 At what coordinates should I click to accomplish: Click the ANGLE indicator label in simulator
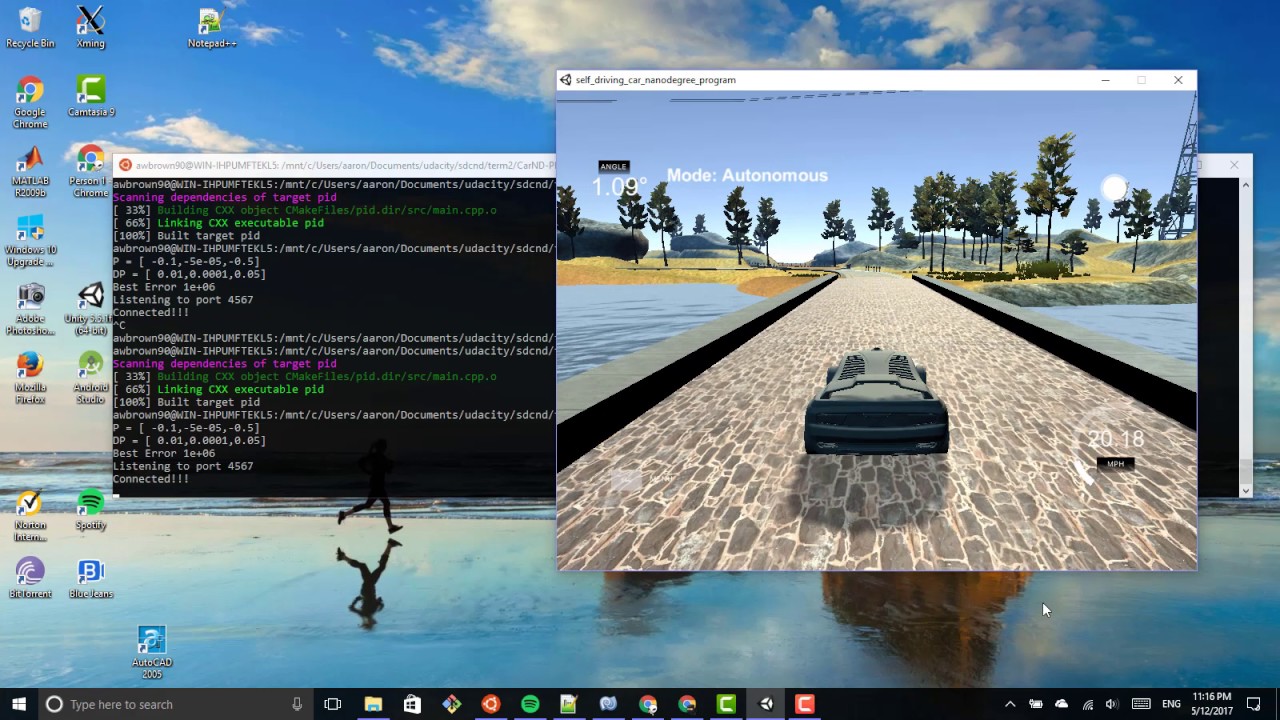coord(613,166)
